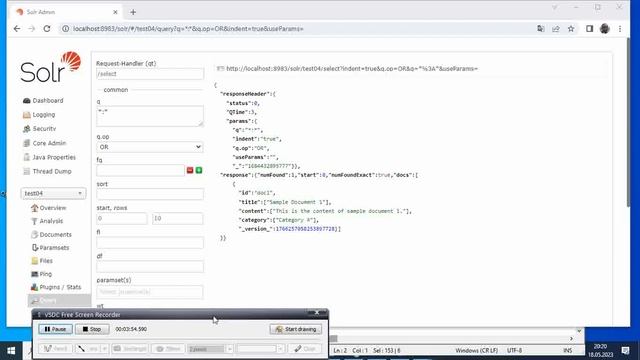Click the fq filter query field
Screen dimensions: 640x360
click(x=140, y=170)
